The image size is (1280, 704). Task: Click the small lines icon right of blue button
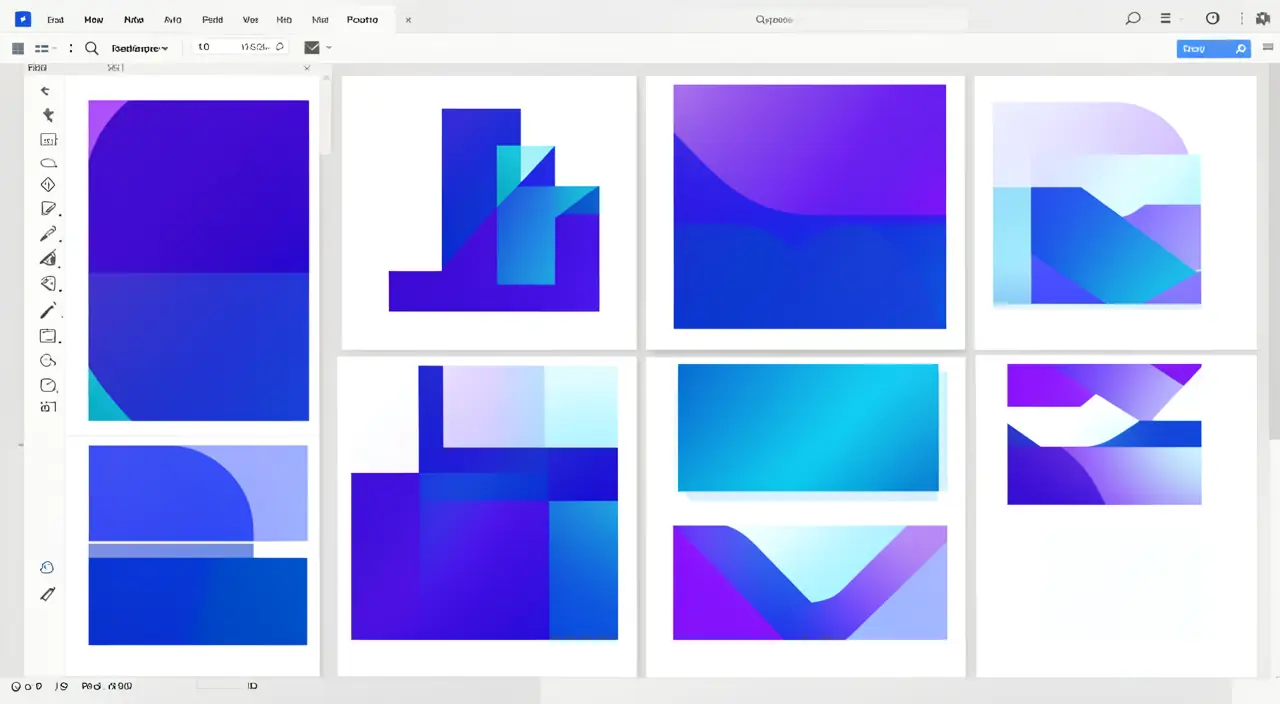click(x=1267, y=47)
